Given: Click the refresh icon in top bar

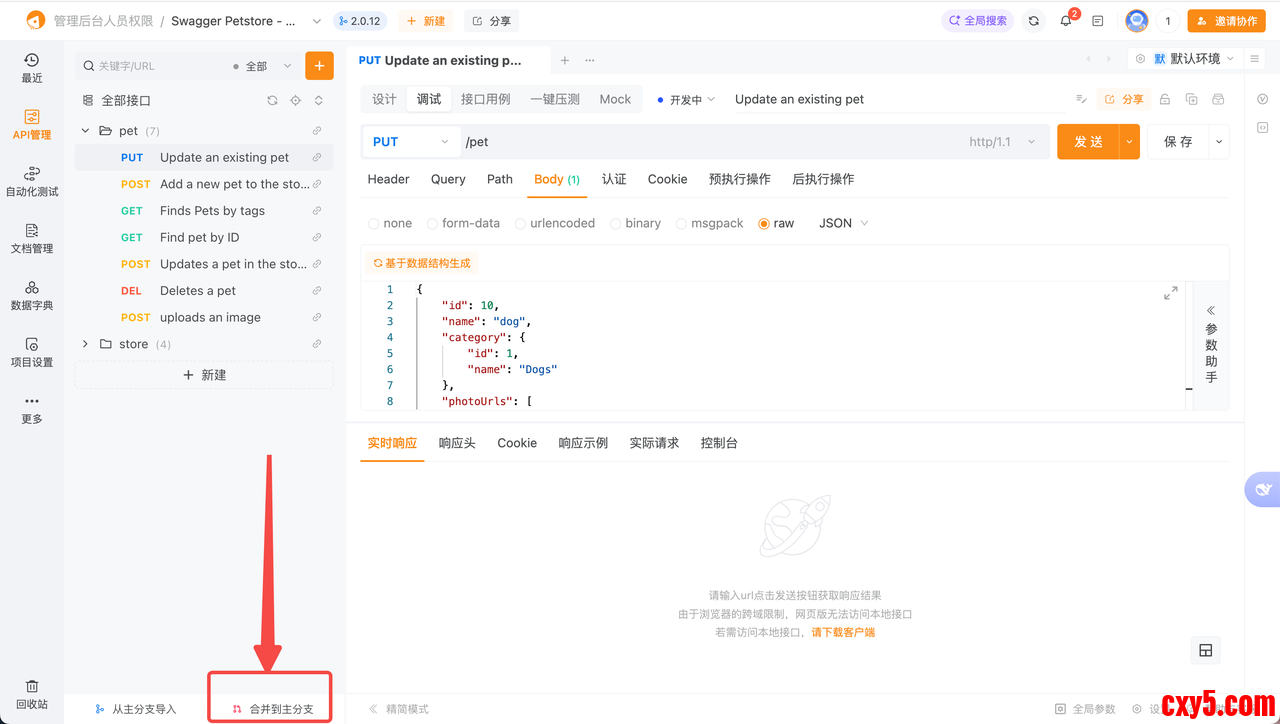Looking at the screenshot, I should click(1034, 21).
